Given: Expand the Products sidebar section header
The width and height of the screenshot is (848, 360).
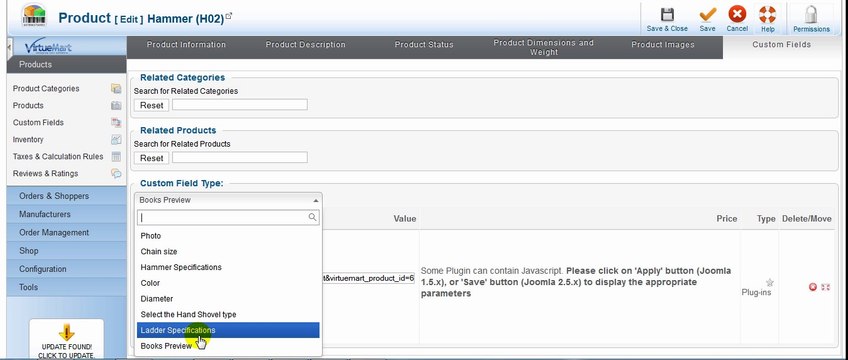Looking at the screenshot, I should [67, 64].
